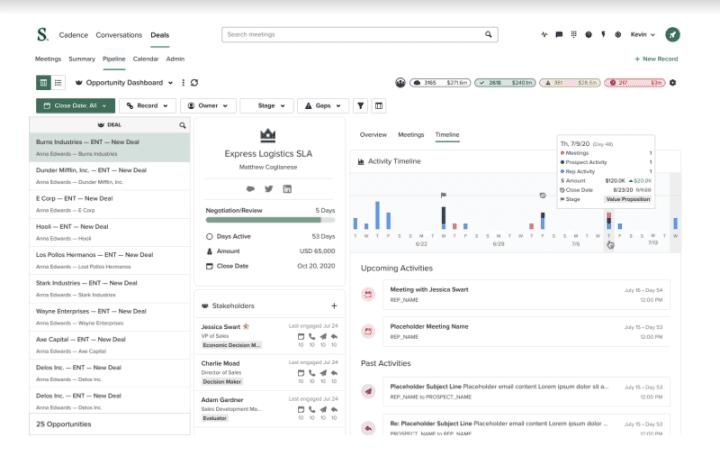Open the Calendar sub-navigation tab
The image size is (720, 455).
[x=146, y=59]
